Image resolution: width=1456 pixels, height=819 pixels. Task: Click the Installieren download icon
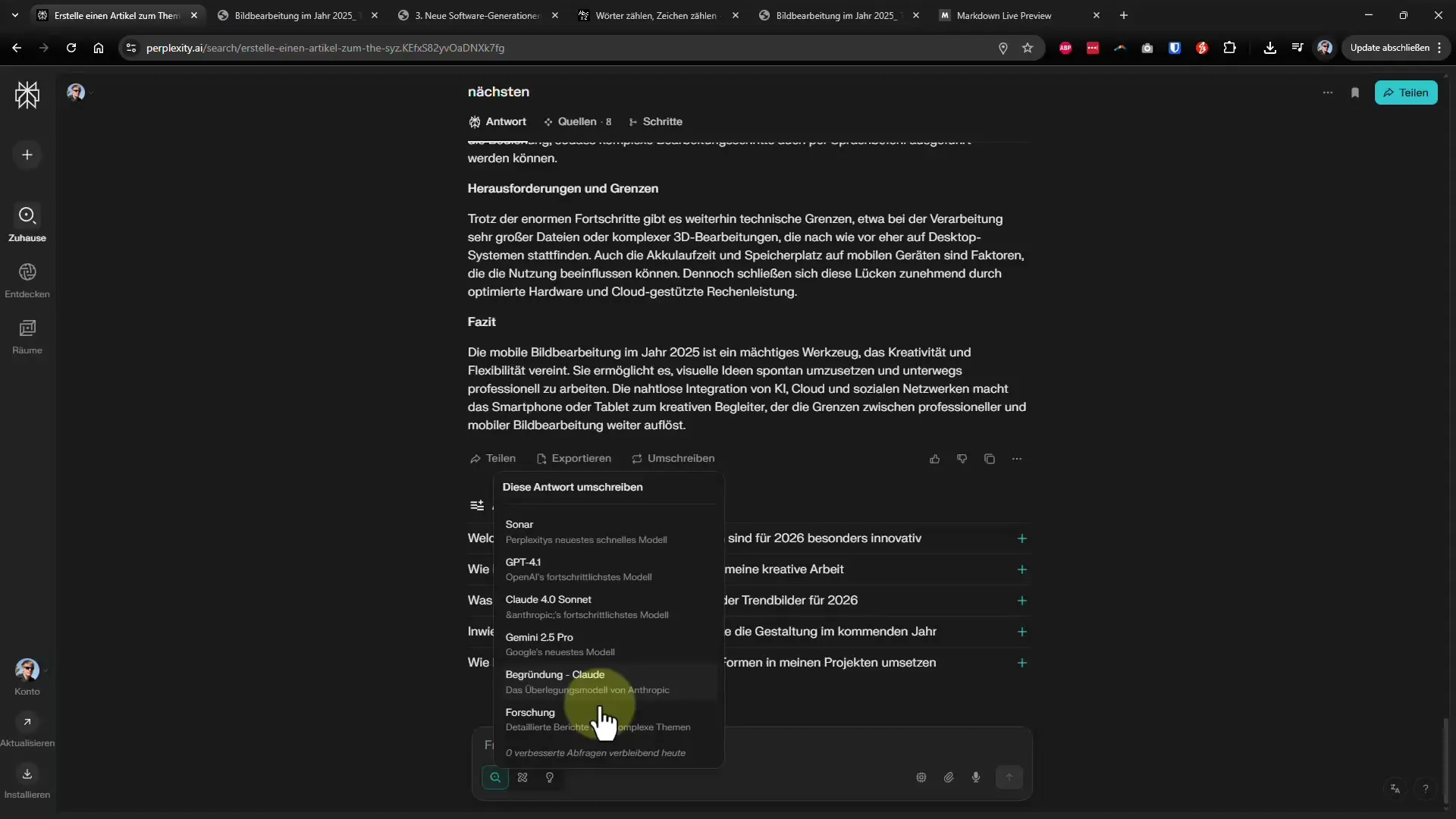pos(27,773)
